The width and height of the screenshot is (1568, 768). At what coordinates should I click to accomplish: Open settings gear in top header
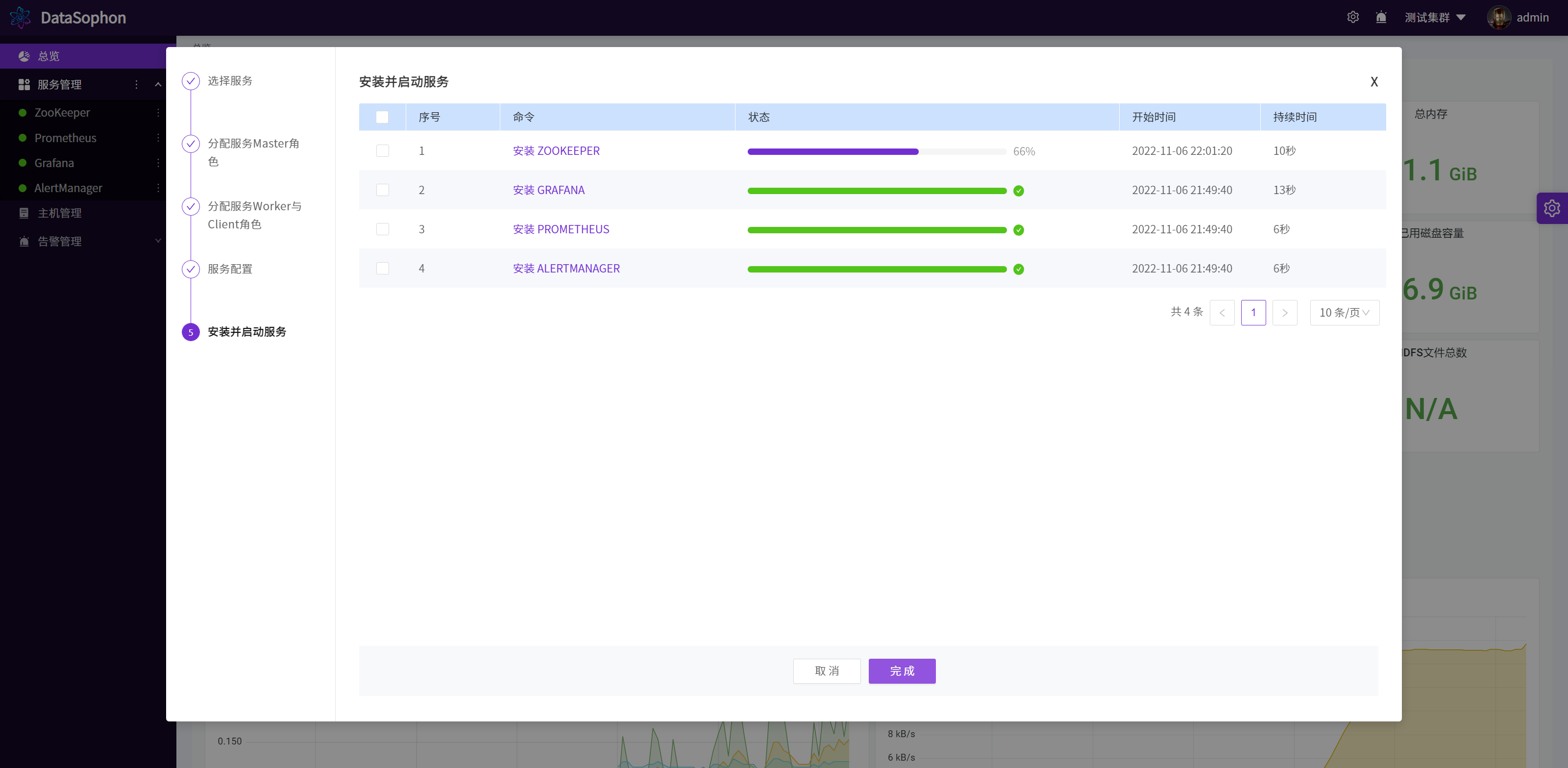point(1352,17)
